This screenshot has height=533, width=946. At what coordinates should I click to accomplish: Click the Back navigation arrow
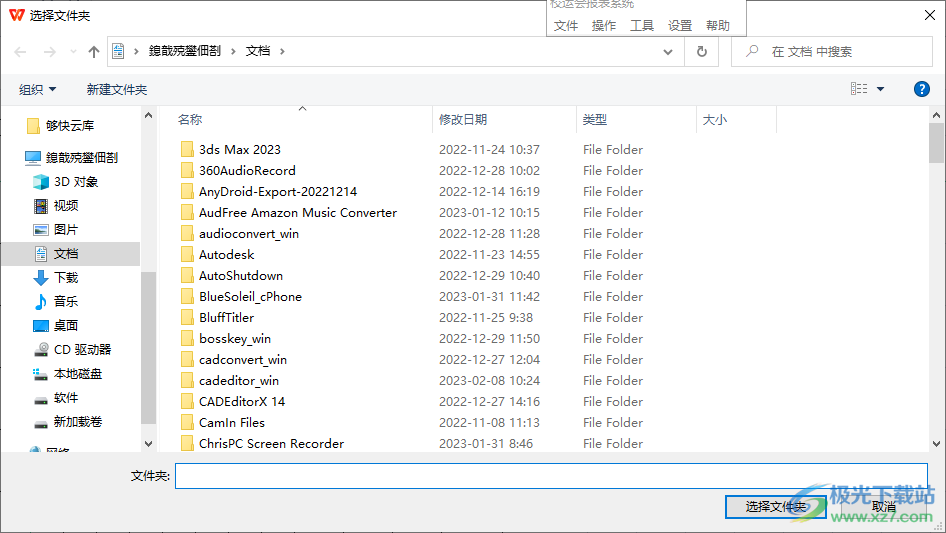point(21,52)
